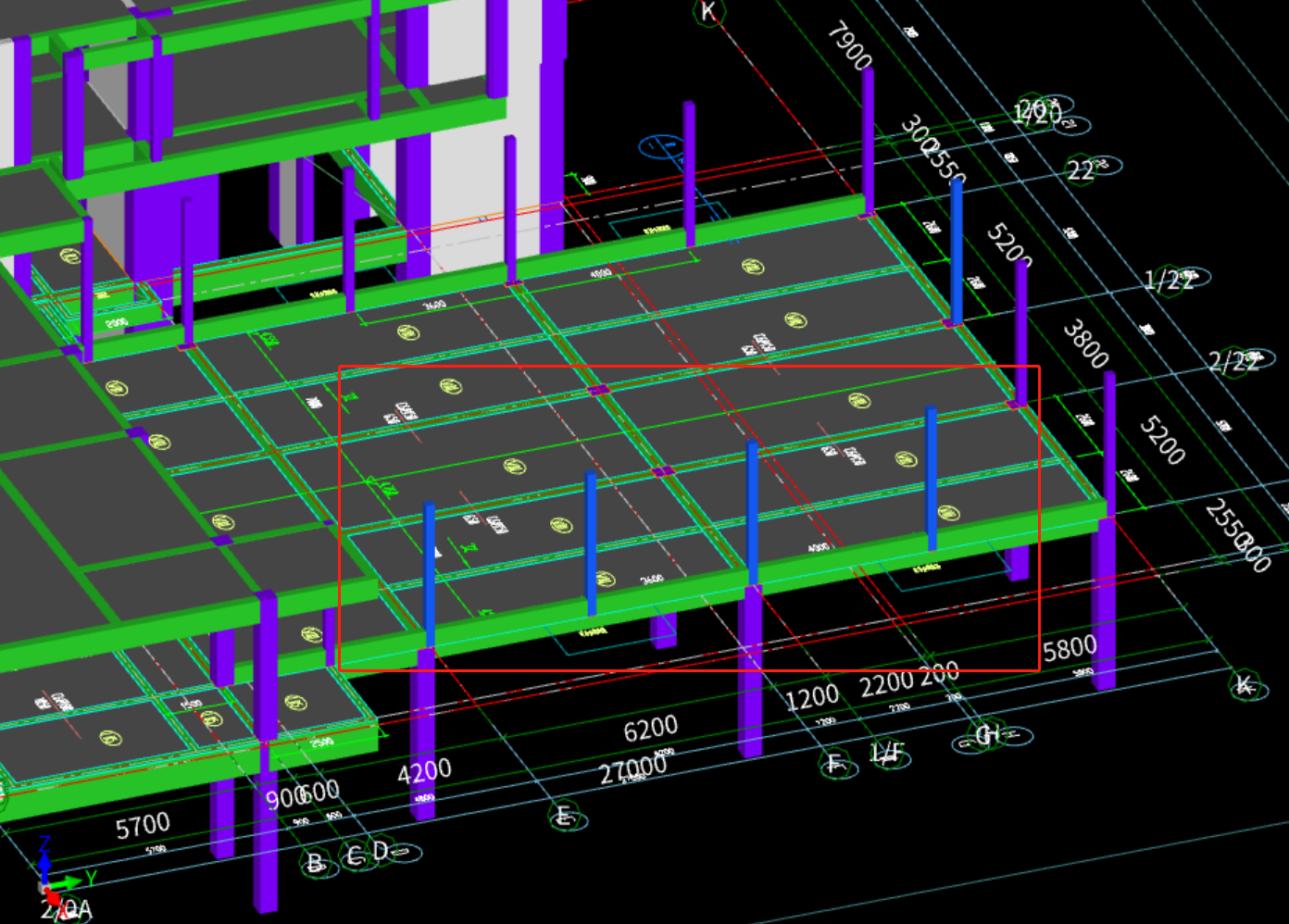Select the K axis bubble near 5800
Viewport: 1289px width, 924px height.
click(1245, 686)
